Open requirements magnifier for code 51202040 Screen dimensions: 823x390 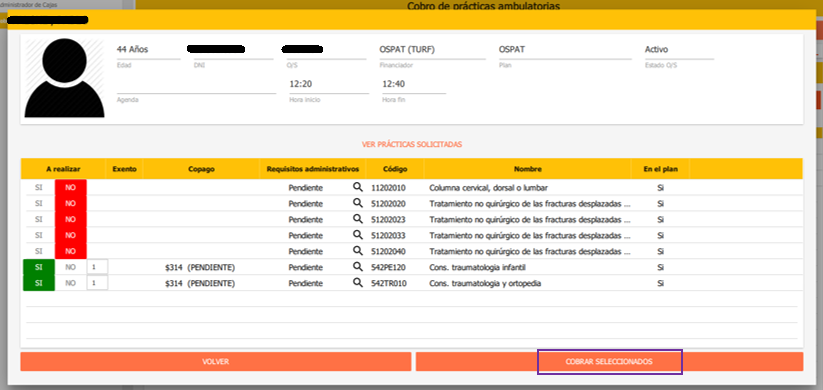(x=358, y=250)
